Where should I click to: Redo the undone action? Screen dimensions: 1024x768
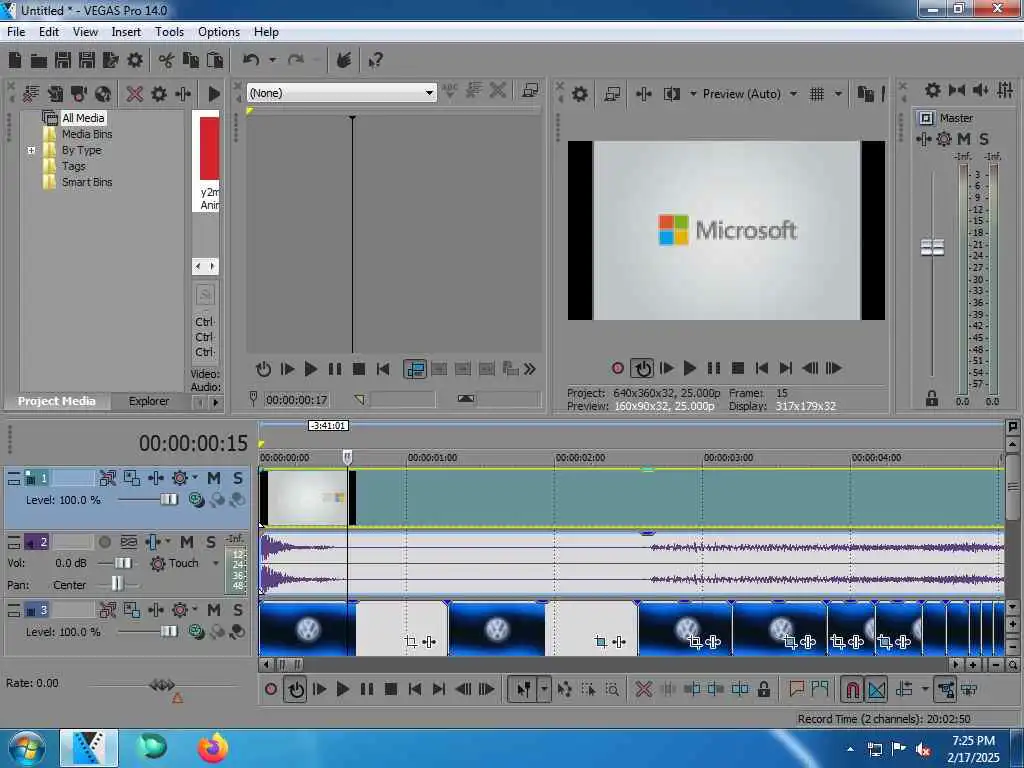[x=296, y=61]
